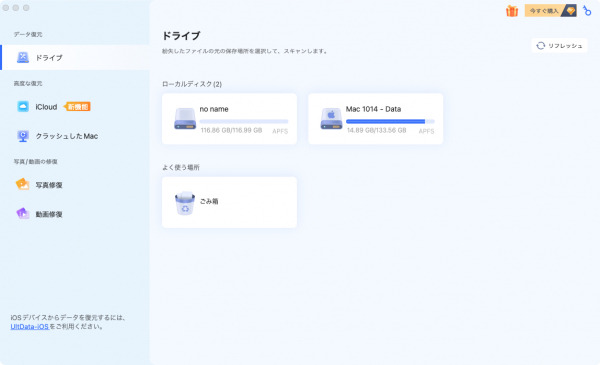Select the iCloud cloud icon in sidebar
This screenshot has height=365, width=600.
click(x=23, y=106)
